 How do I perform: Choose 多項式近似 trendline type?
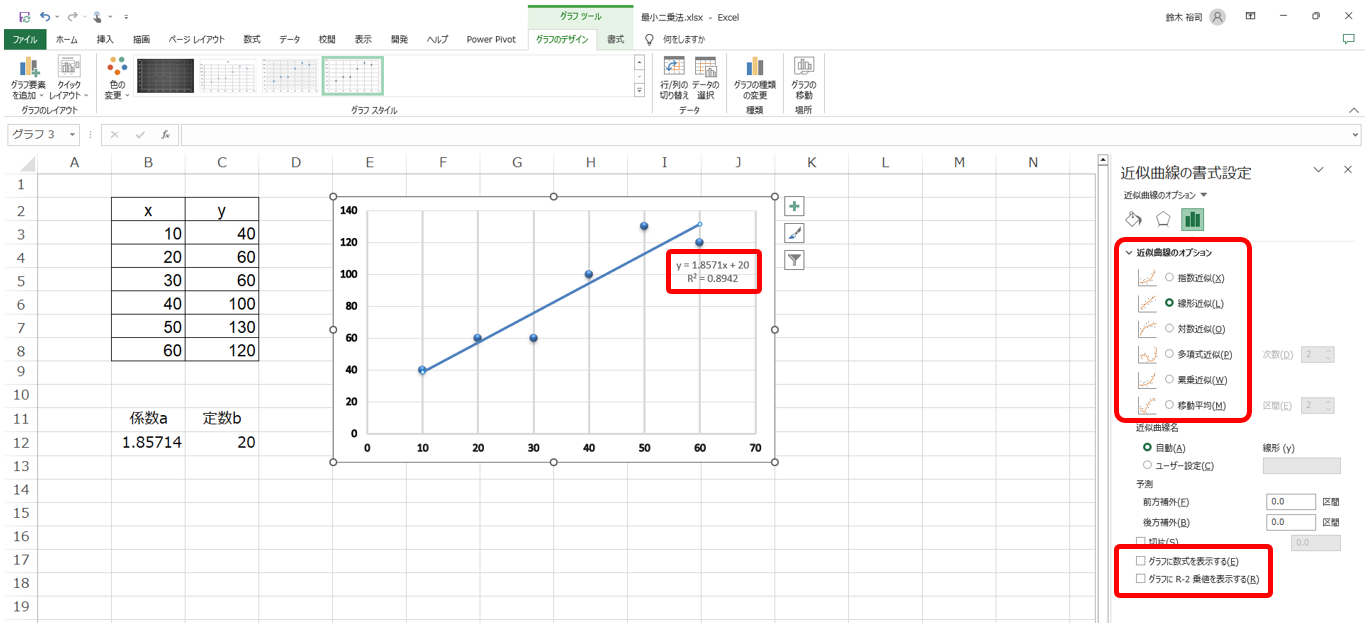(1170, 354)
